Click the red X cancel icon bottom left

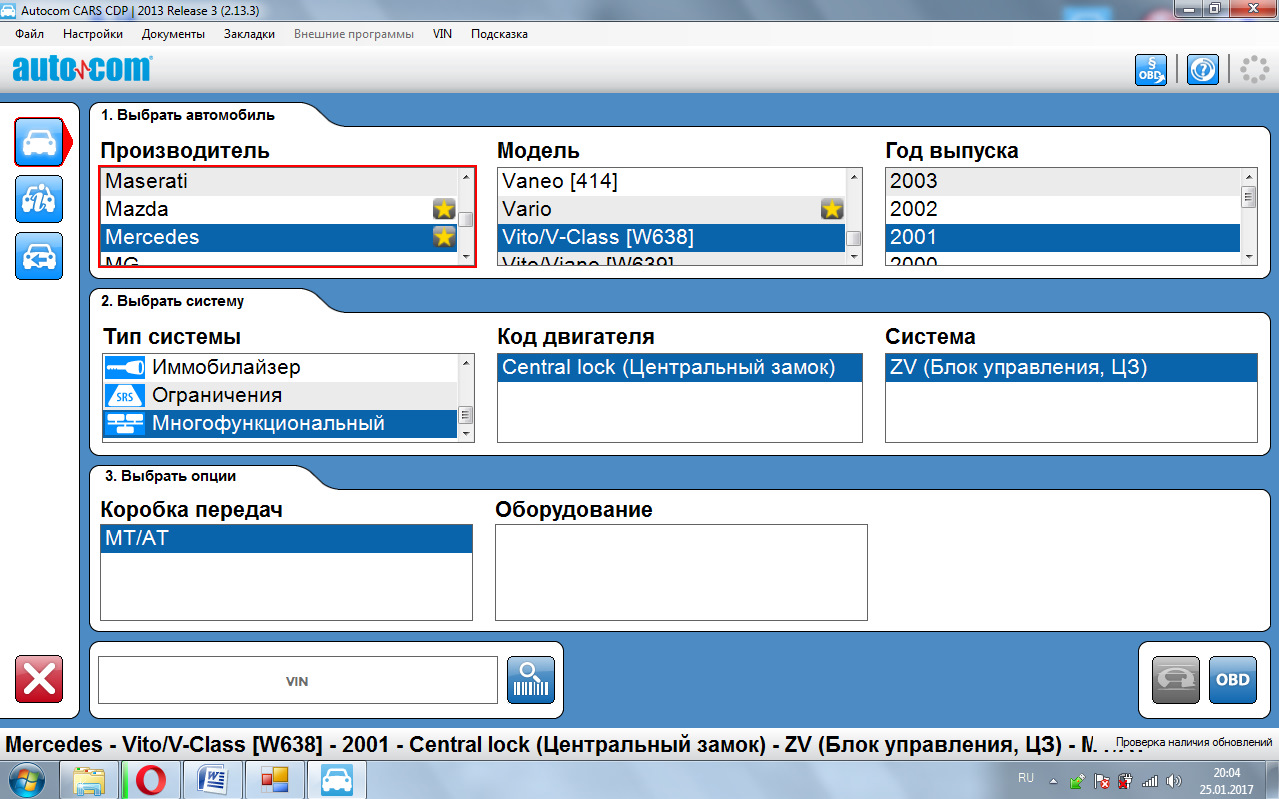(x=38, y=679)
